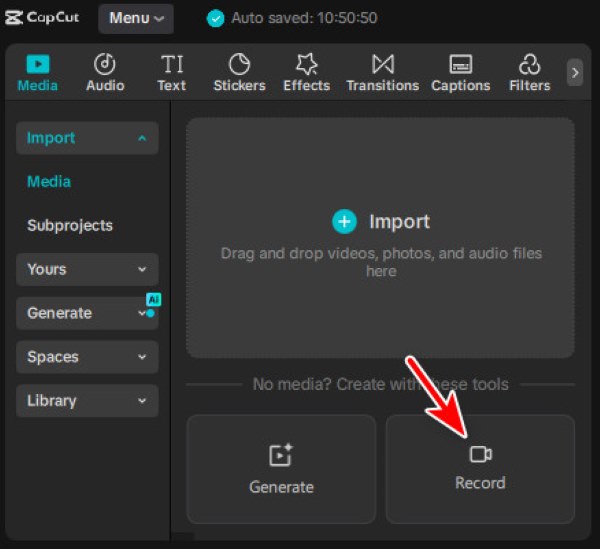Expand the Library section

(87, 401)
